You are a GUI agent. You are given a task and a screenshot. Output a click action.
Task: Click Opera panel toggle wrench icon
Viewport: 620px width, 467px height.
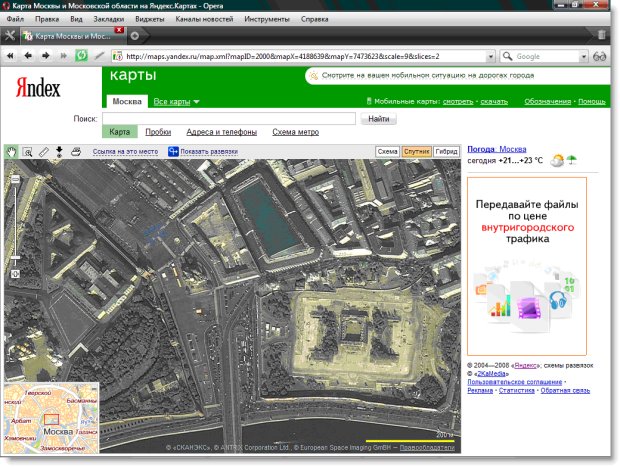(10, 36)
